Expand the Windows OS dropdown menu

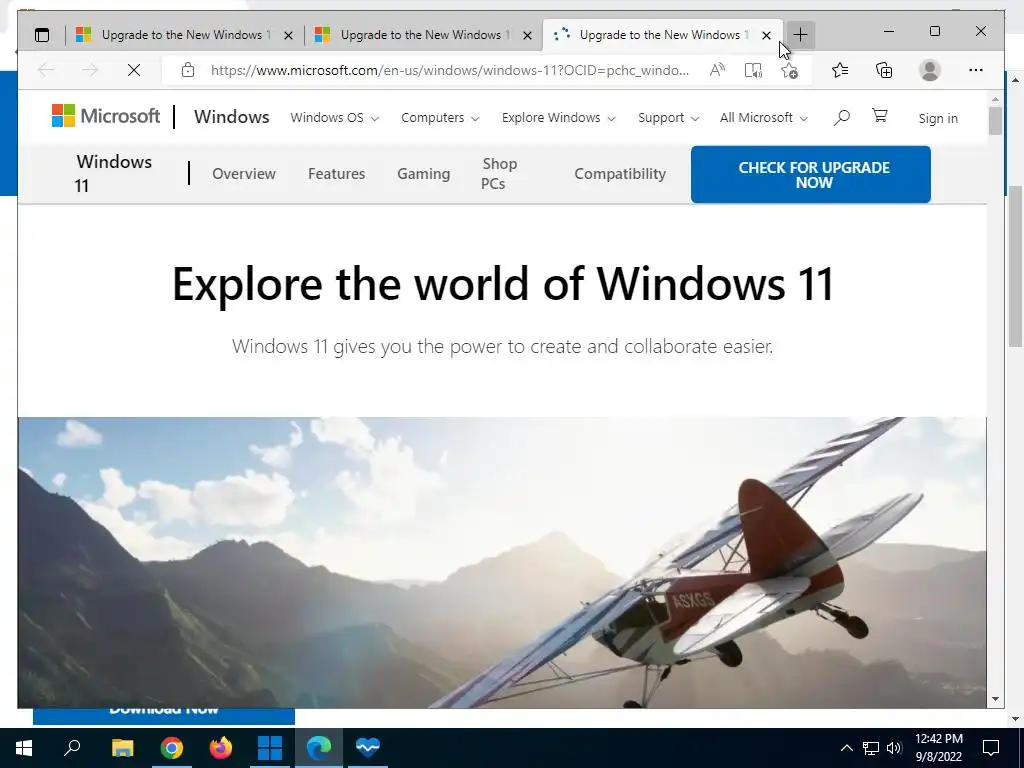pyautogui.click(x=334, y=118)
